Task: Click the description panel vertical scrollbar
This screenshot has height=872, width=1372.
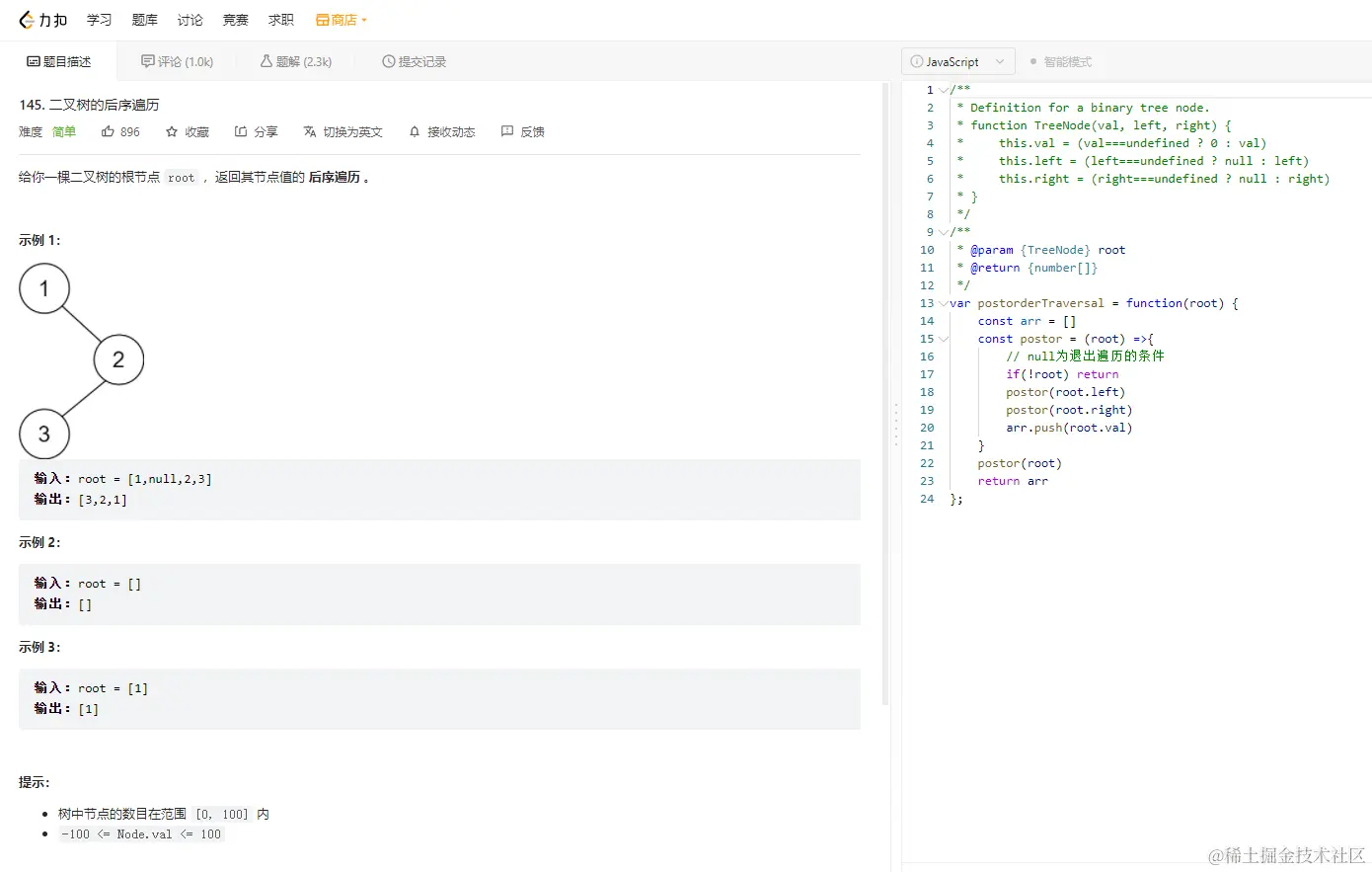Action: 885,395
